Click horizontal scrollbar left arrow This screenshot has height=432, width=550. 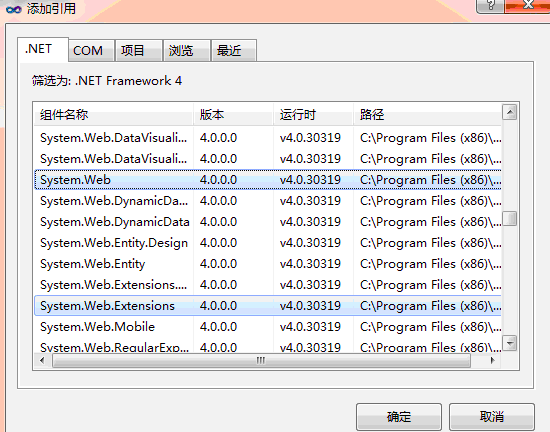(x=42, y=360)
